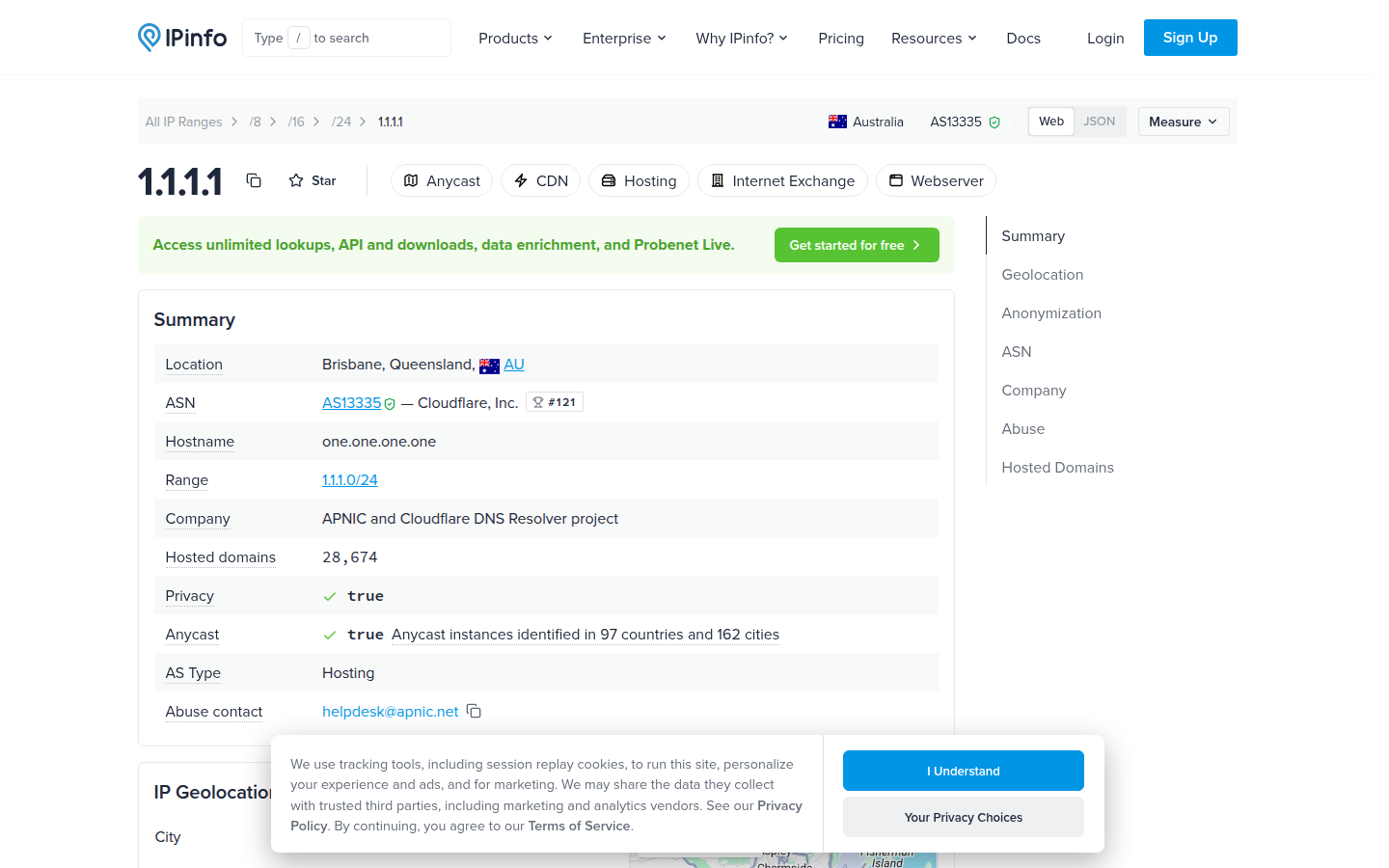The image size is (1389, 868).
Task: Click the Sign Up button
Action: (x=1190, y=38)
